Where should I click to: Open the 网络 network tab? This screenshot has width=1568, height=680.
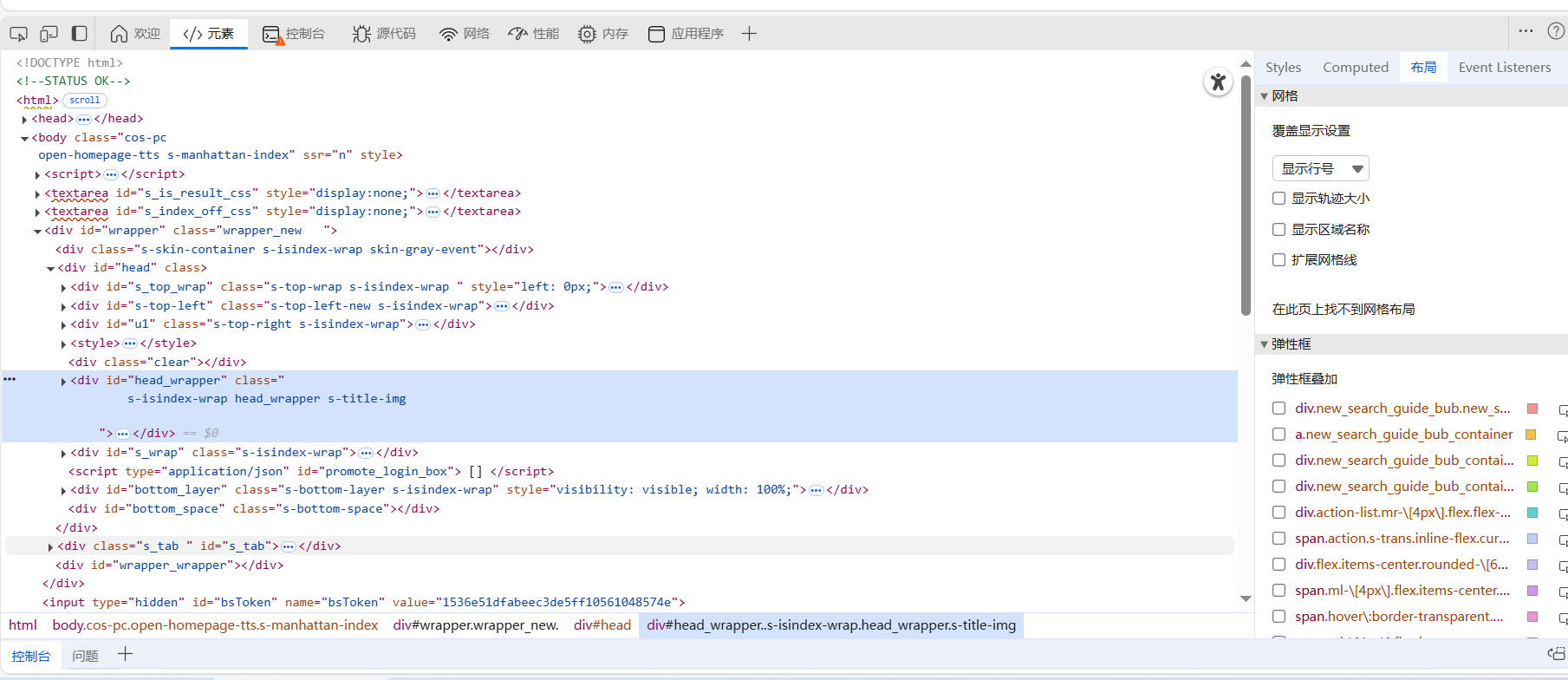tap(465, 34)
